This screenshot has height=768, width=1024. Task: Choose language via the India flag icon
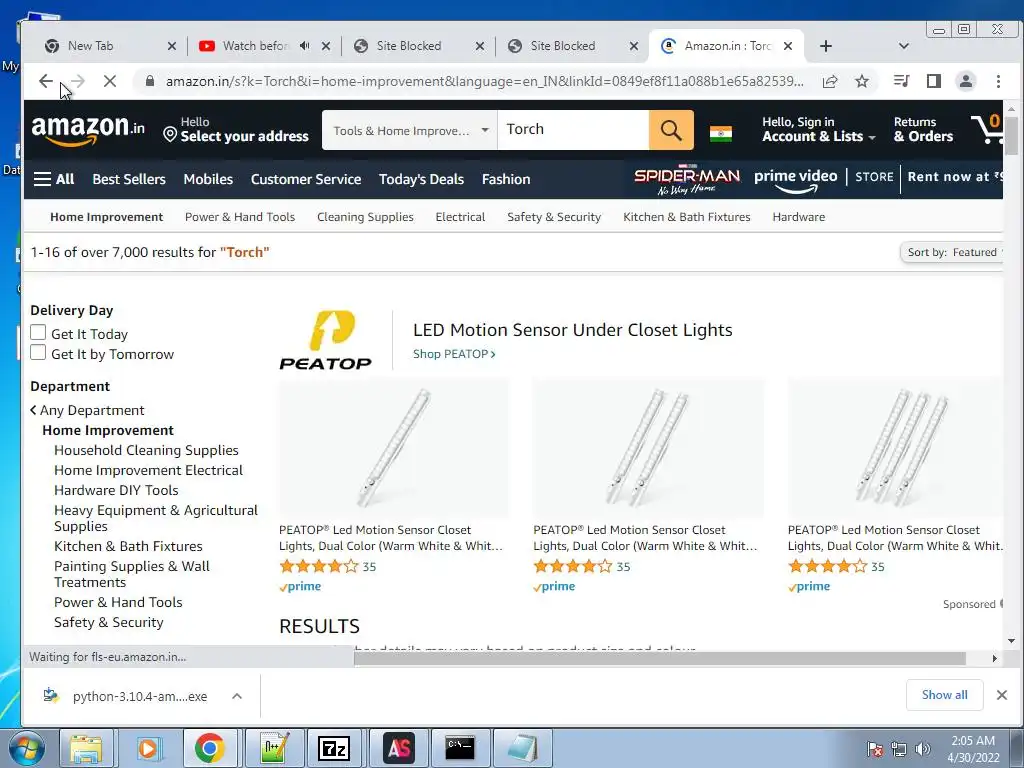[x=721, y=133]
